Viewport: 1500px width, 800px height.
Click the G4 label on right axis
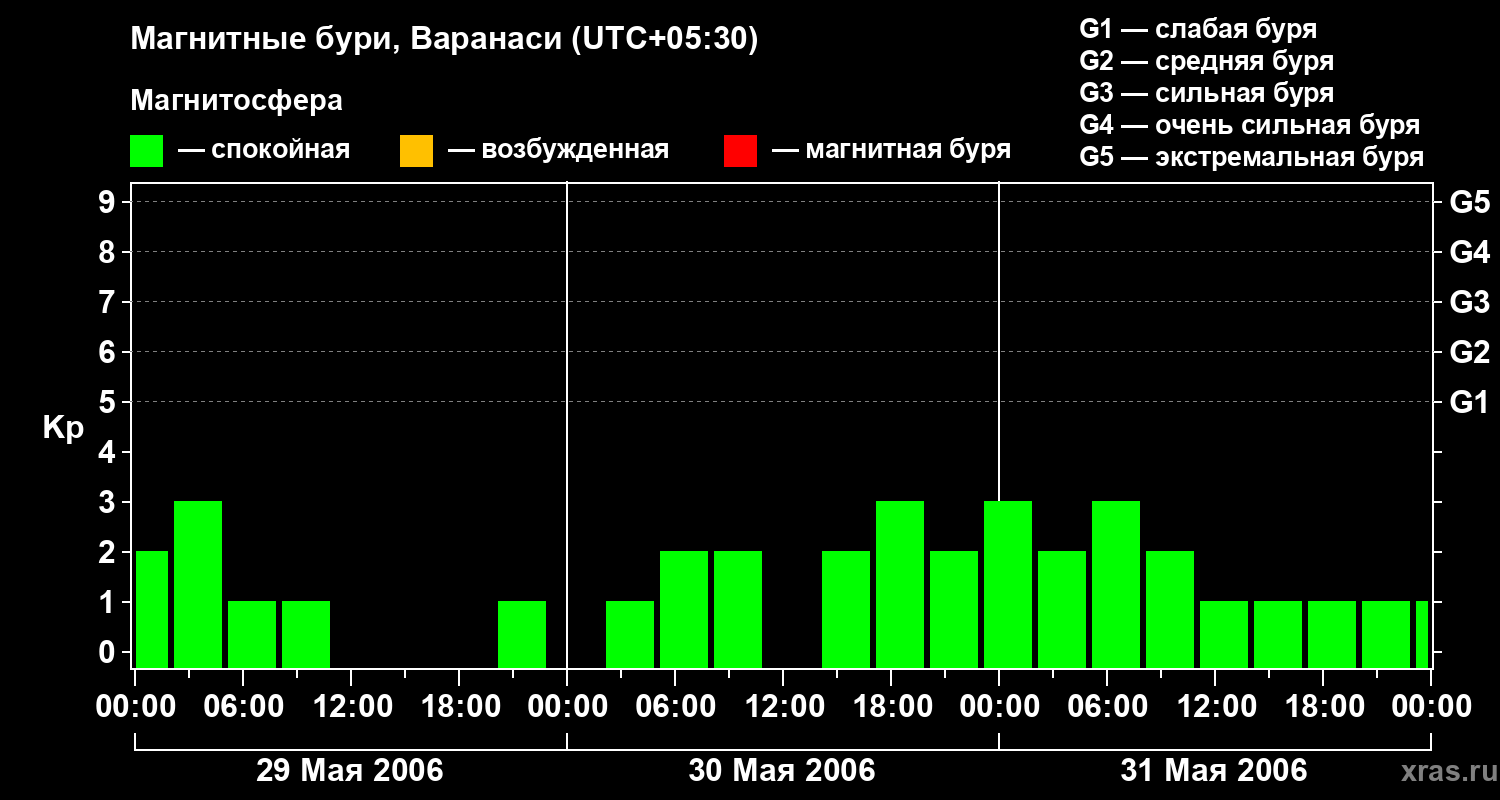[x=1470, y=252]
